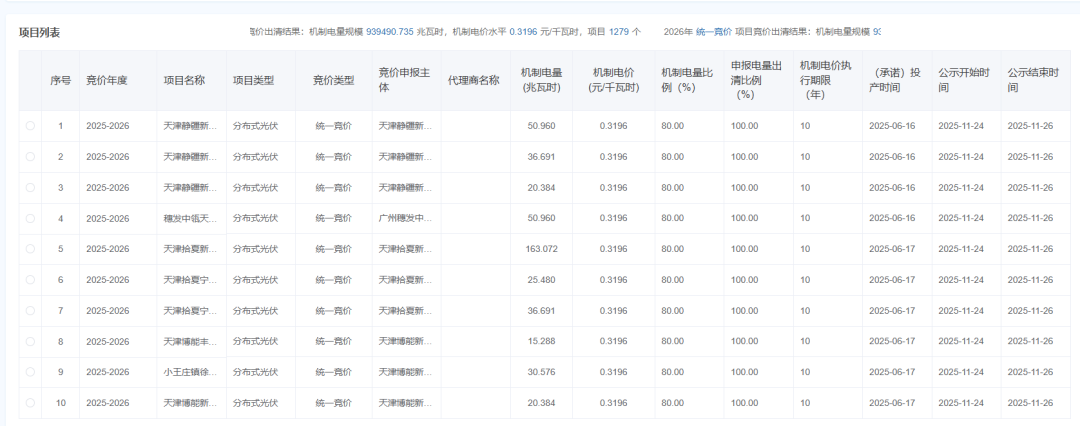Open project name 穗发中�European row 4 cell

pos(190,218)
